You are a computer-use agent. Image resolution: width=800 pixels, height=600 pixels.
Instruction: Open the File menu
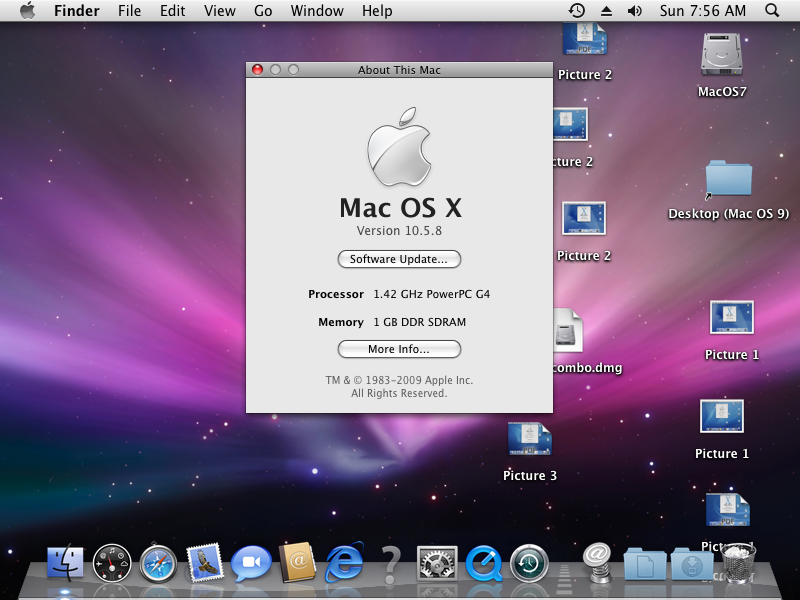129,11
